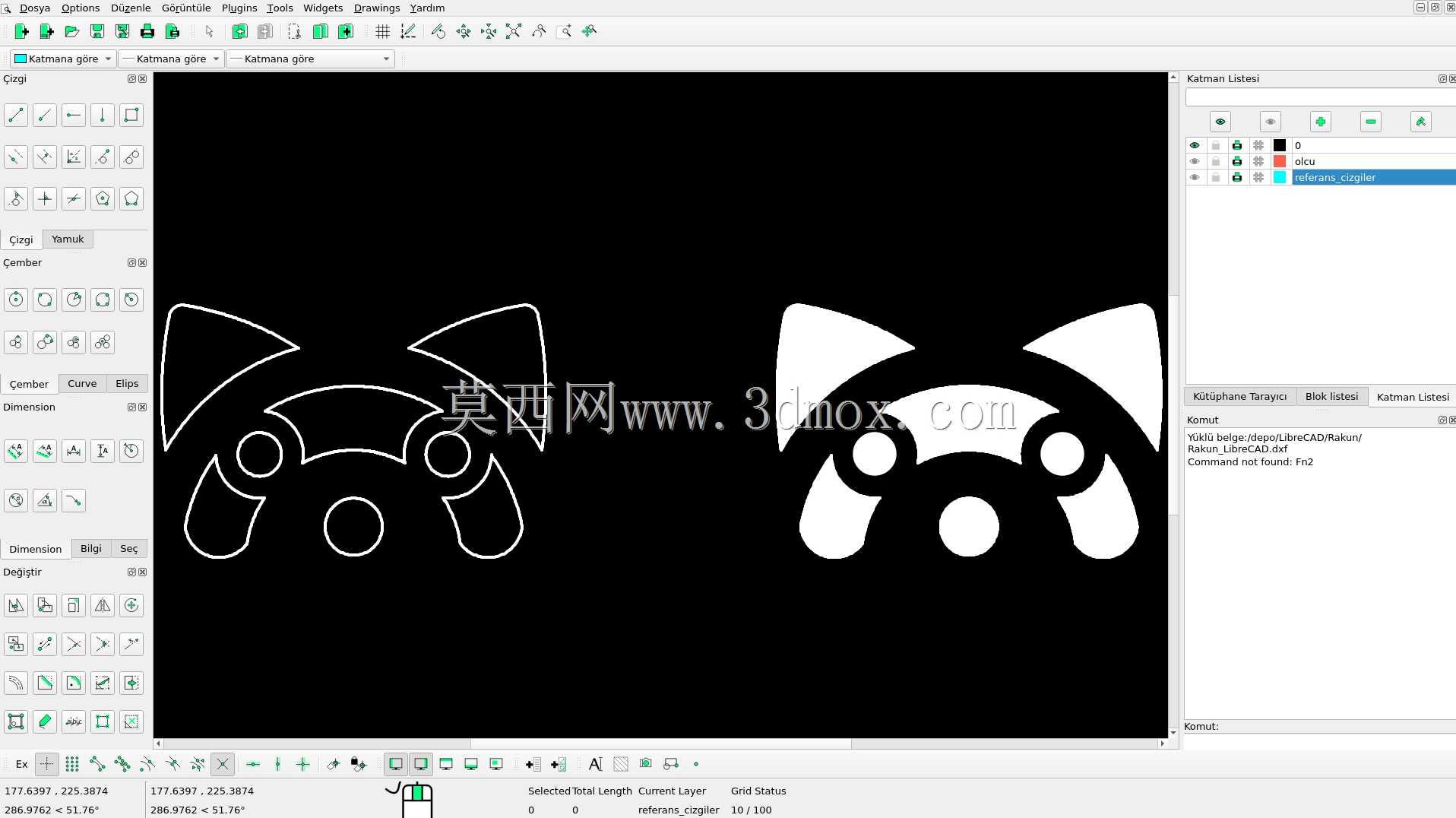
Task: Select the three-point Circle tool
Action: tap(103, 299)
